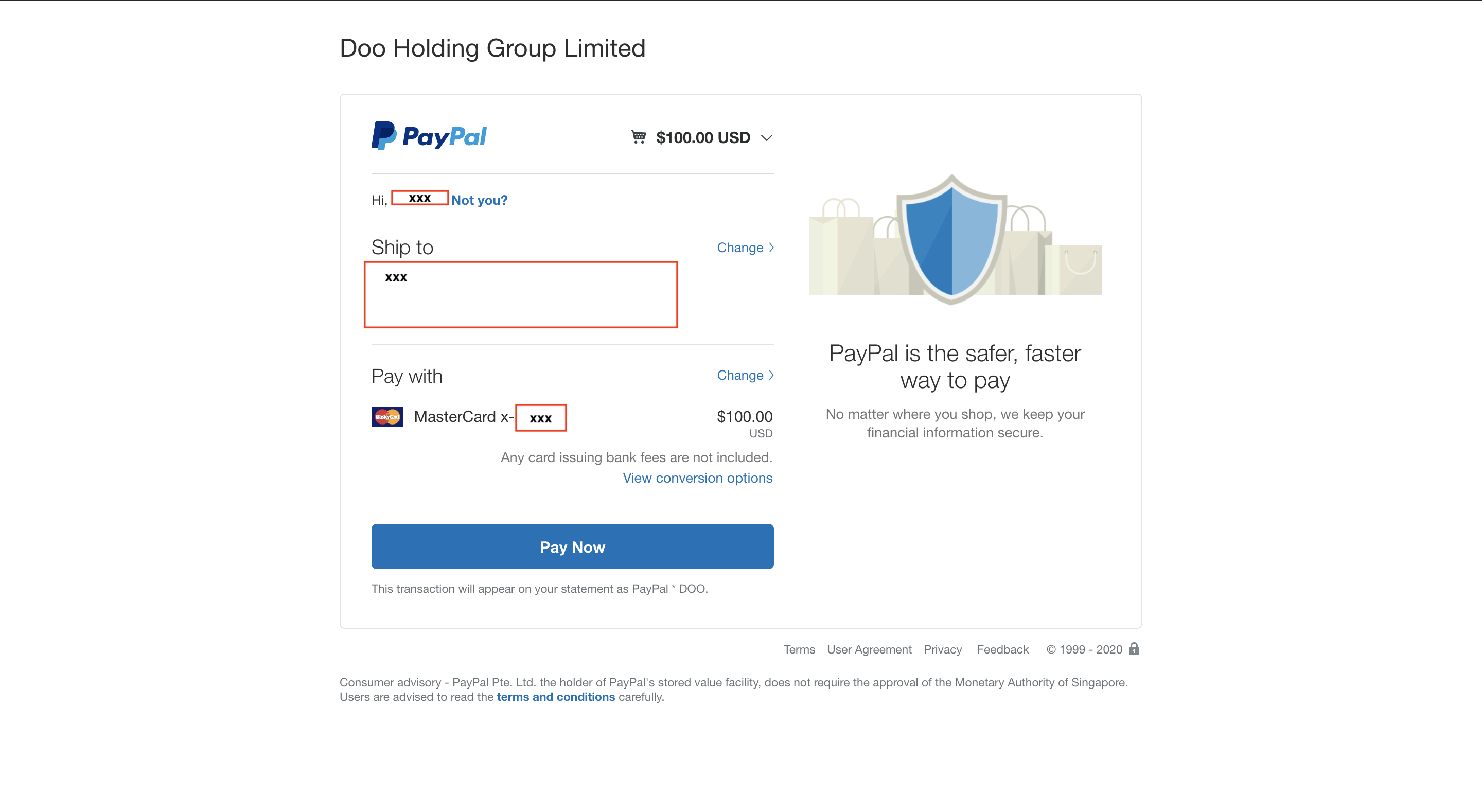Change the Pay with payment method

click(x=745, y=375)
